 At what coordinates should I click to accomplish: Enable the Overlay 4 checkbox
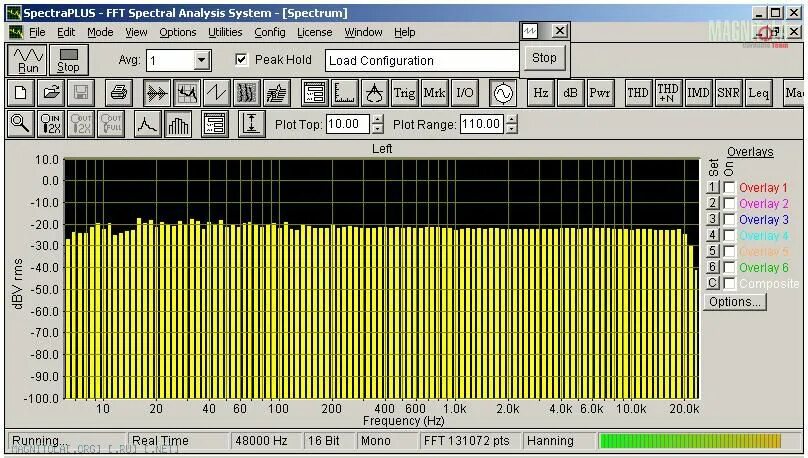(x=729, y=235)
